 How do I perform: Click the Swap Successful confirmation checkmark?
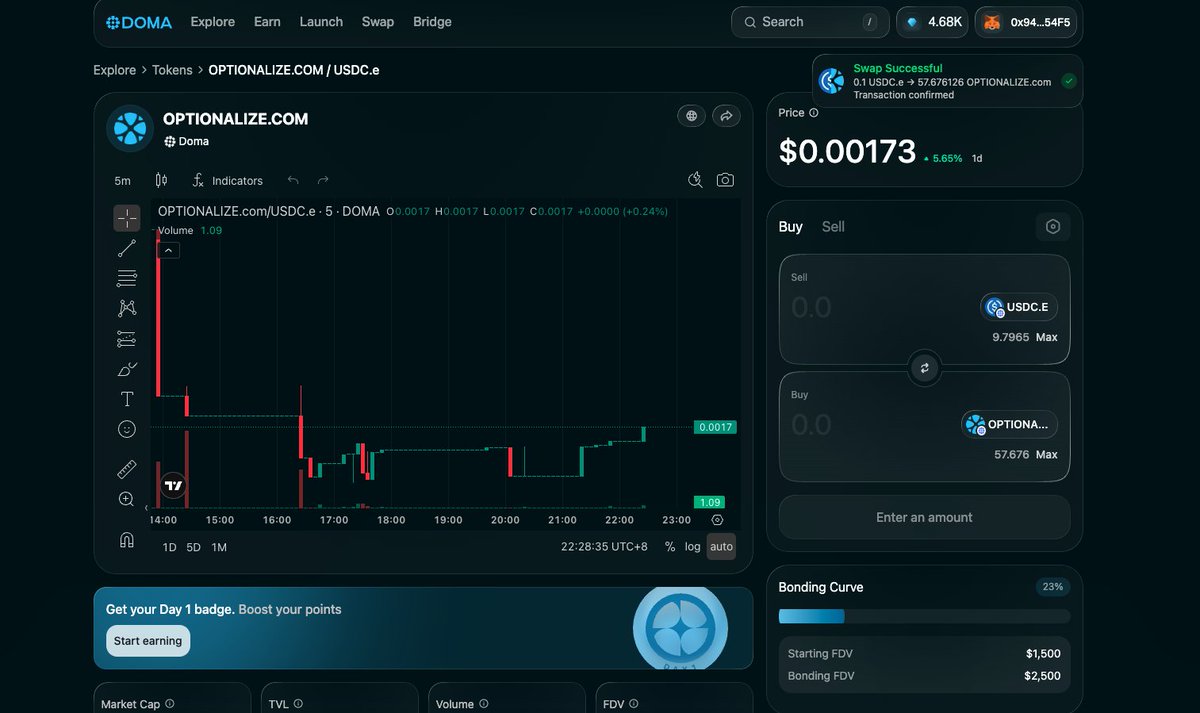1069,81
